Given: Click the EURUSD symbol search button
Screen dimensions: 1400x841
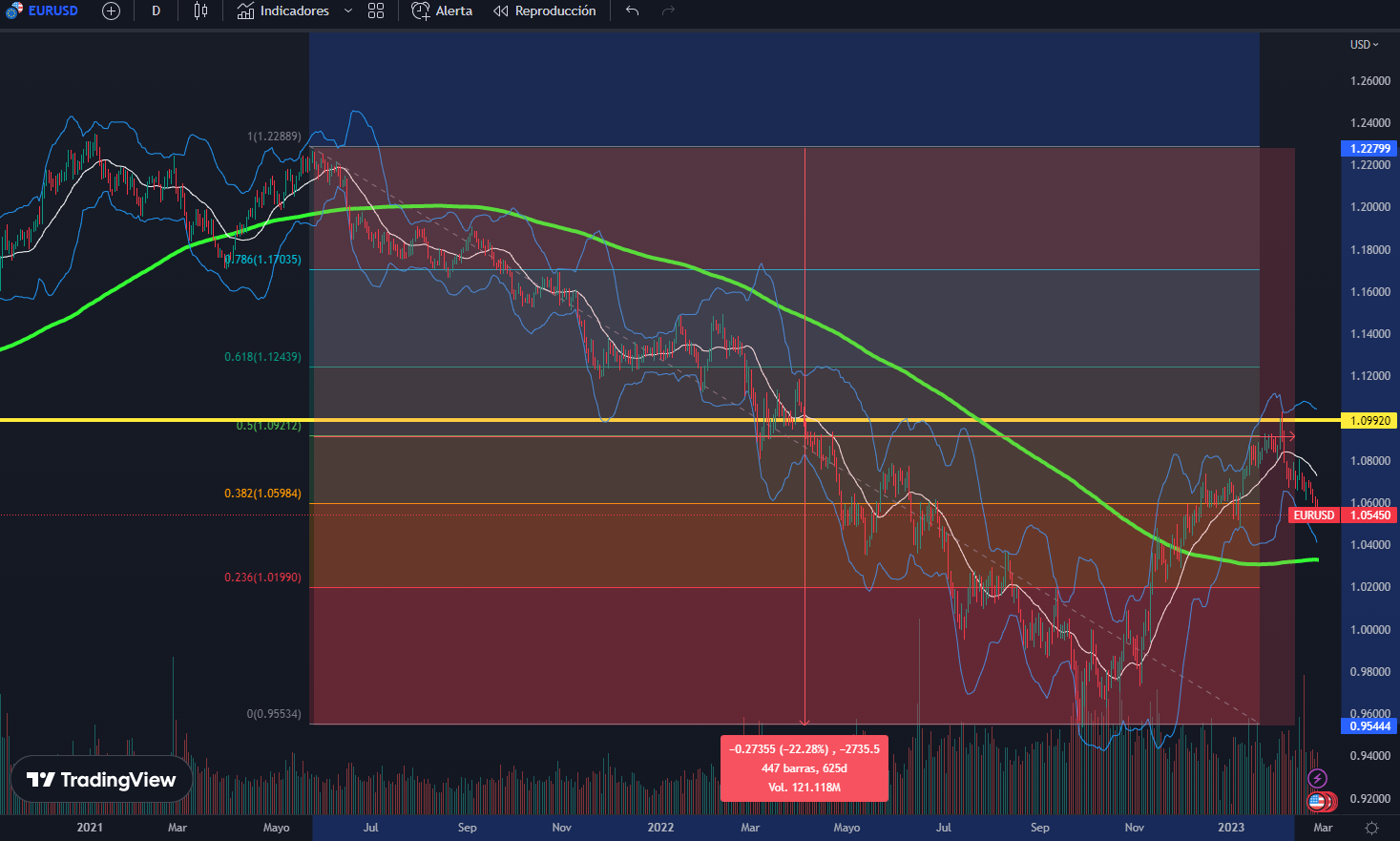Looking at the screenshot, I should (x=43, y=11).
